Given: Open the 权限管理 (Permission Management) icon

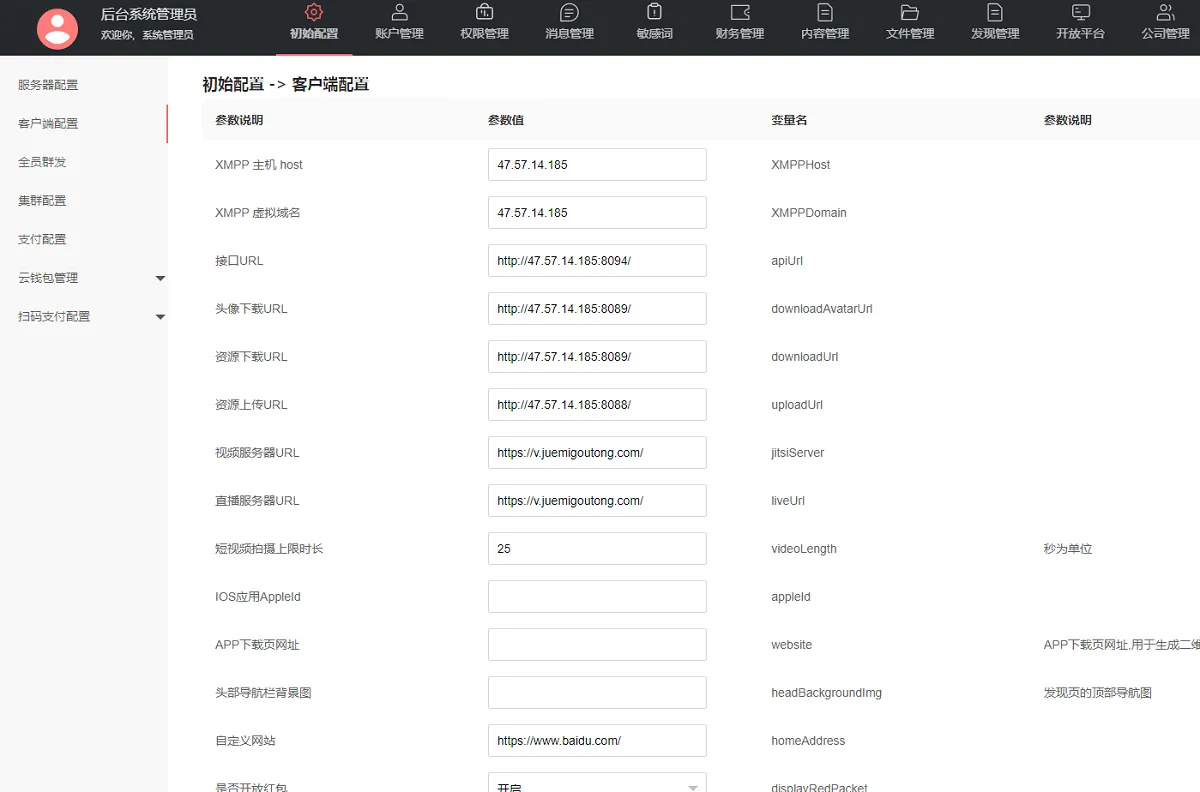Looking at the screenshot, I should 484,22.
